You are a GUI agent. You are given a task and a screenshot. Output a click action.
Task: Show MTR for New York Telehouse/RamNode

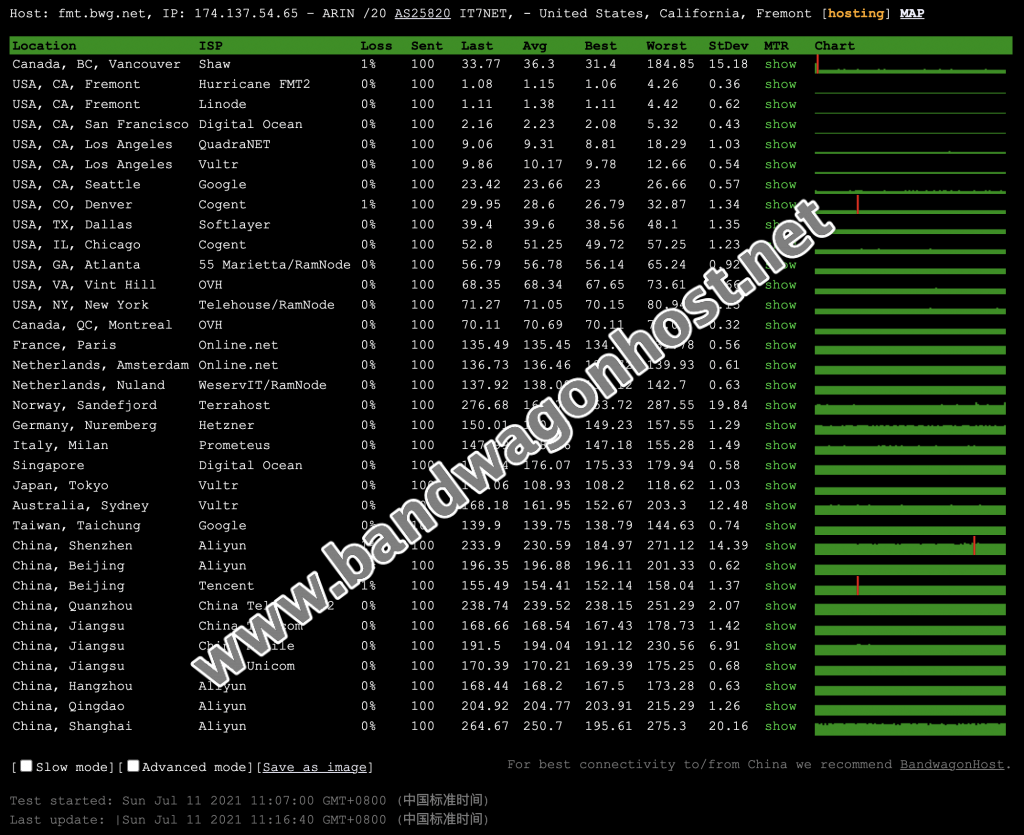point(780,305)
